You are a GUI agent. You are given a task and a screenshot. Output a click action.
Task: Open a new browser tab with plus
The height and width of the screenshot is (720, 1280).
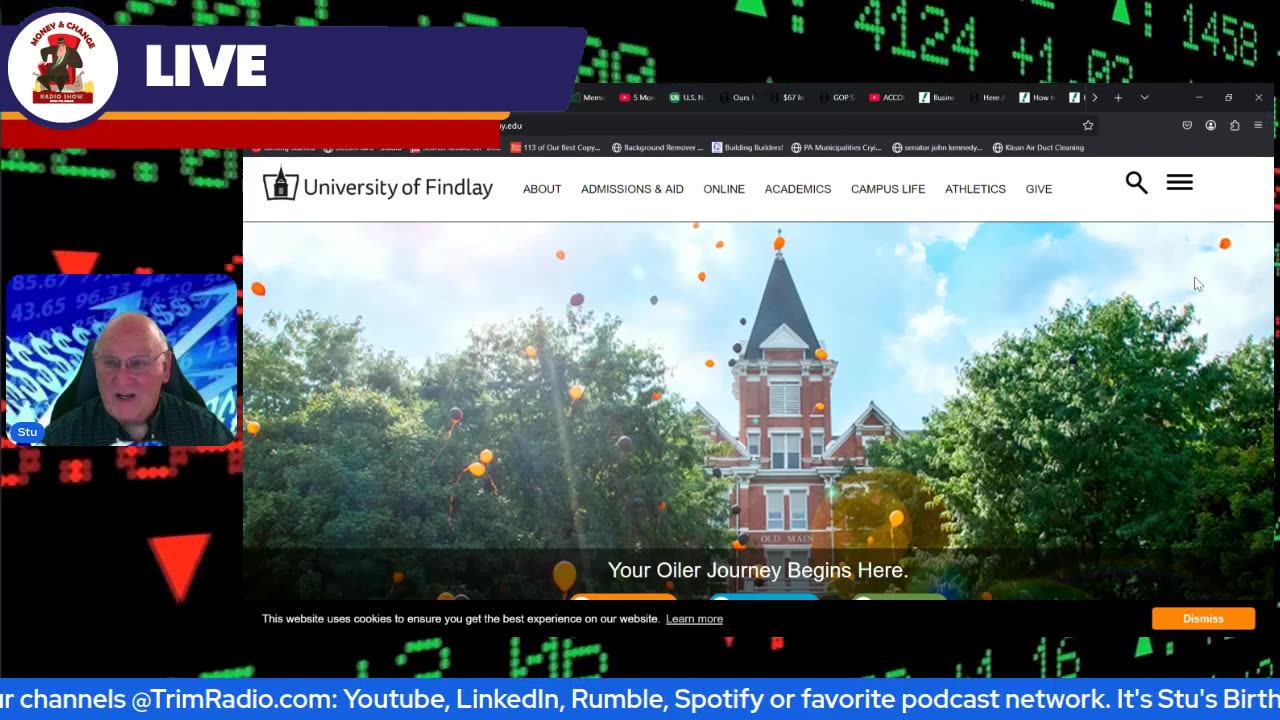[x=1118, y=97]
